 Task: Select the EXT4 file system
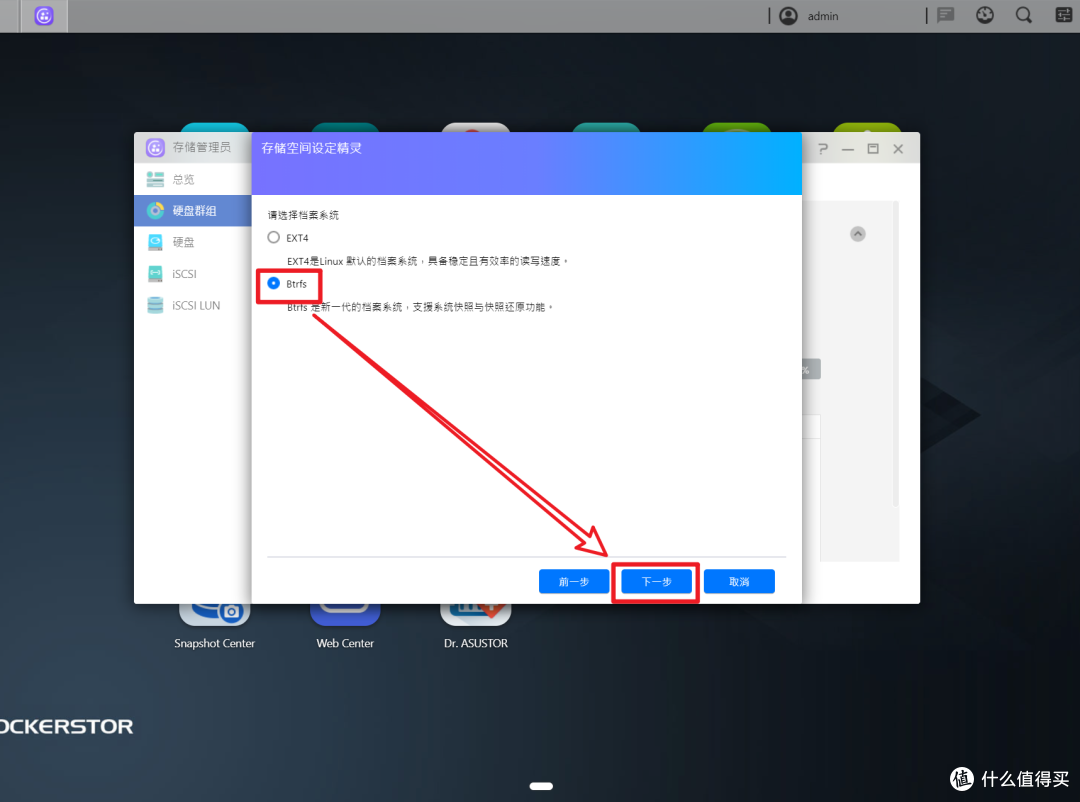tap(273, 237)
